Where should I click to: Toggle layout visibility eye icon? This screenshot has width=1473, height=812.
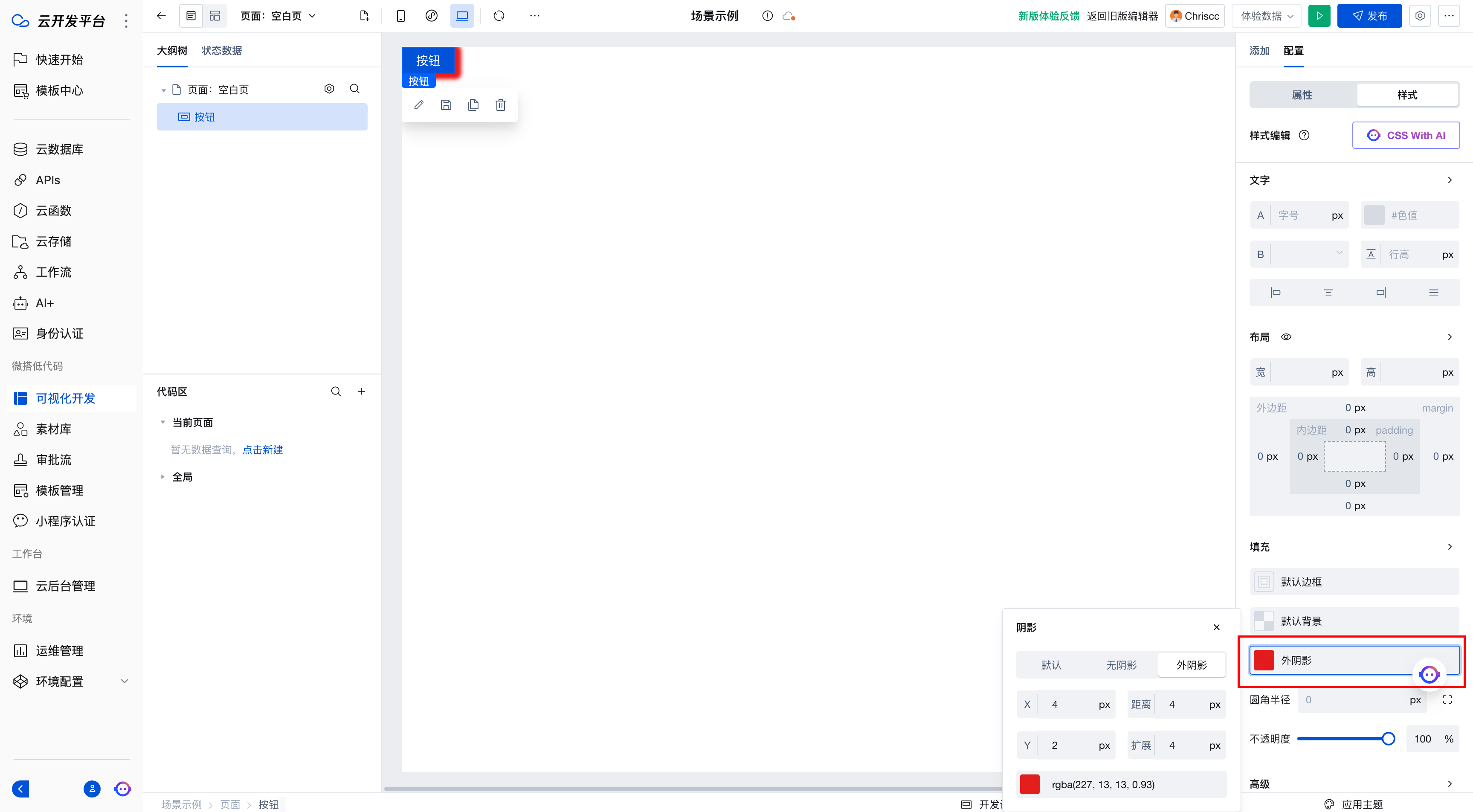[1286, 337]
